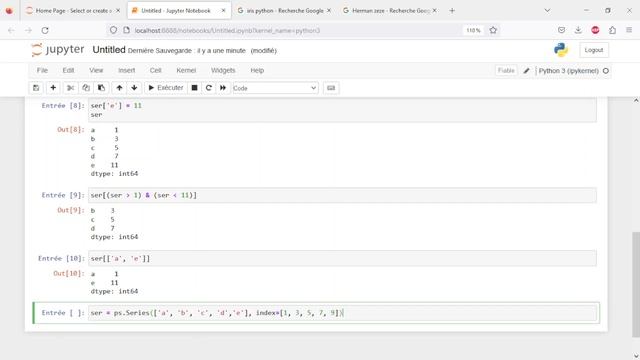Copy selected cells icon
Viewport: 640px width, 360px height.
click(x=86, y=88)
